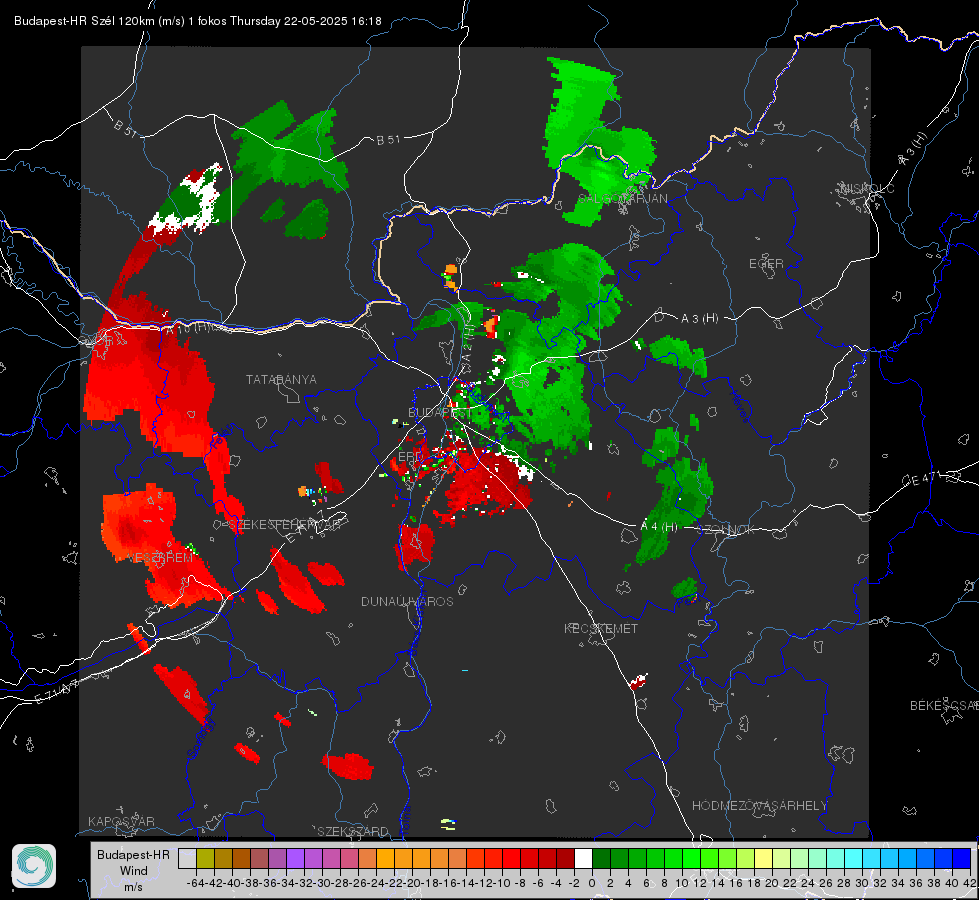Click the radar title text with date 22-05-2025
The image size is (979, 900).
[x=198, y=21]
